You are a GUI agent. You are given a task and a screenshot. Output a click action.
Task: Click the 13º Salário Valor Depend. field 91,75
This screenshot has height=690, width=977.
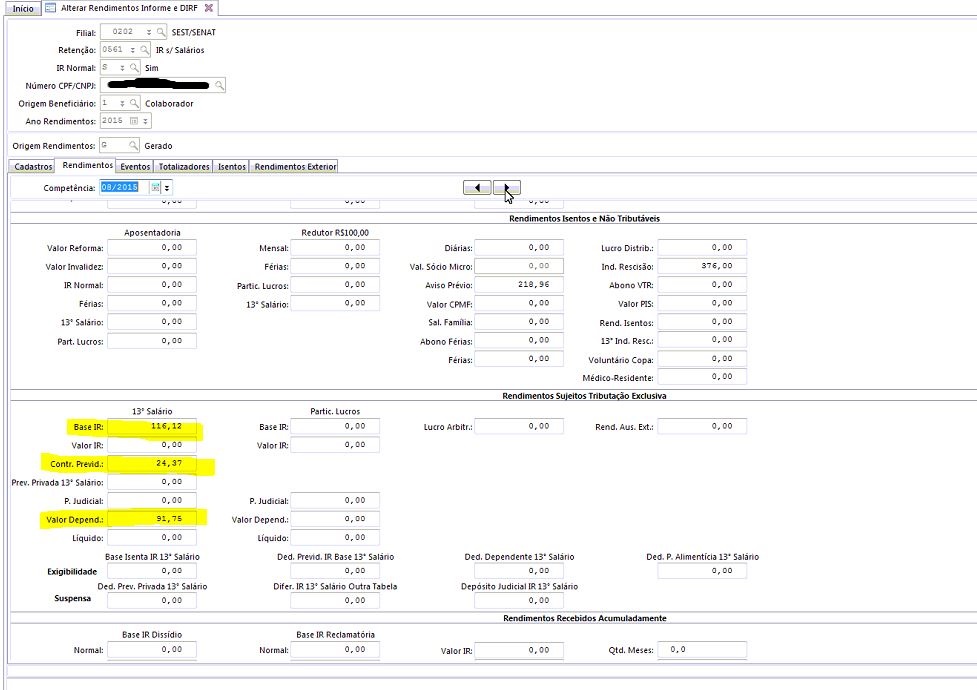pos(152,519)
